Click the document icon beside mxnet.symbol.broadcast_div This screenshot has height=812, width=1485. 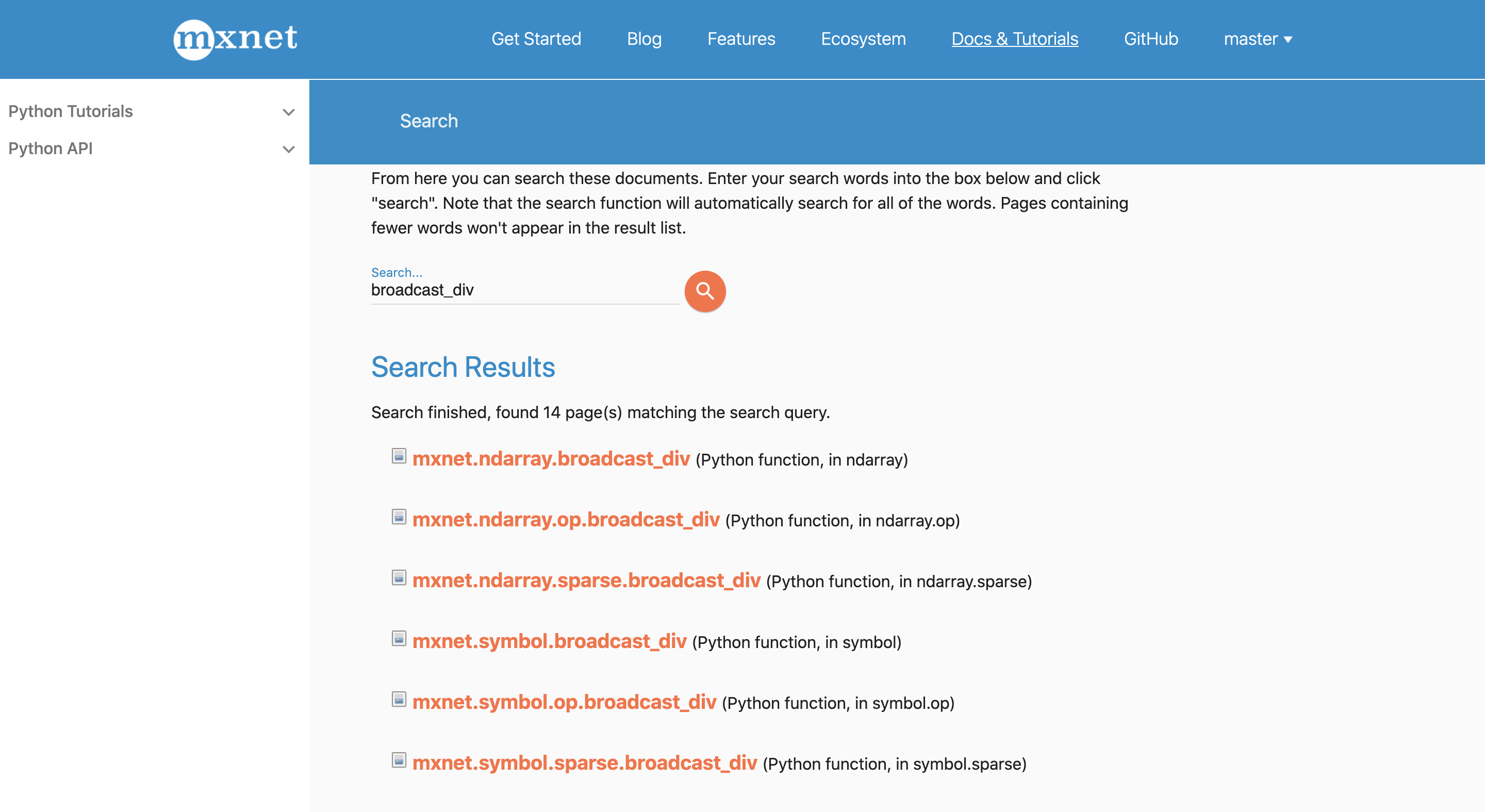coord(400,639)
